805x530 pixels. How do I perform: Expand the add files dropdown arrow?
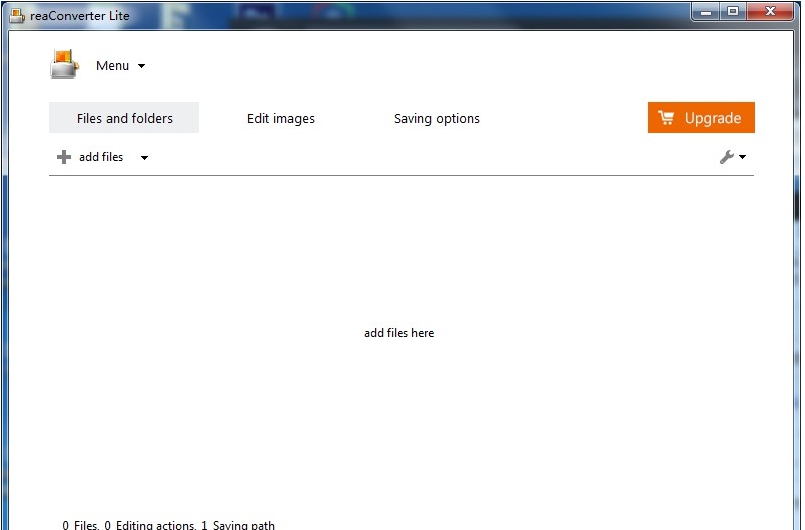click(x=144, y=158)
